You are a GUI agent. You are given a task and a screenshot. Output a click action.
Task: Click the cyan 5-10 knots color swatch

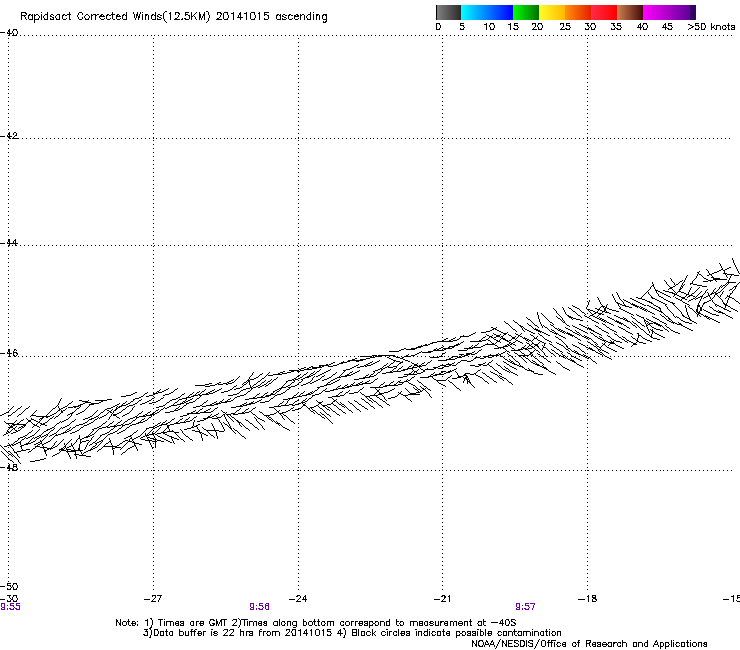click(x=474, y=12)
